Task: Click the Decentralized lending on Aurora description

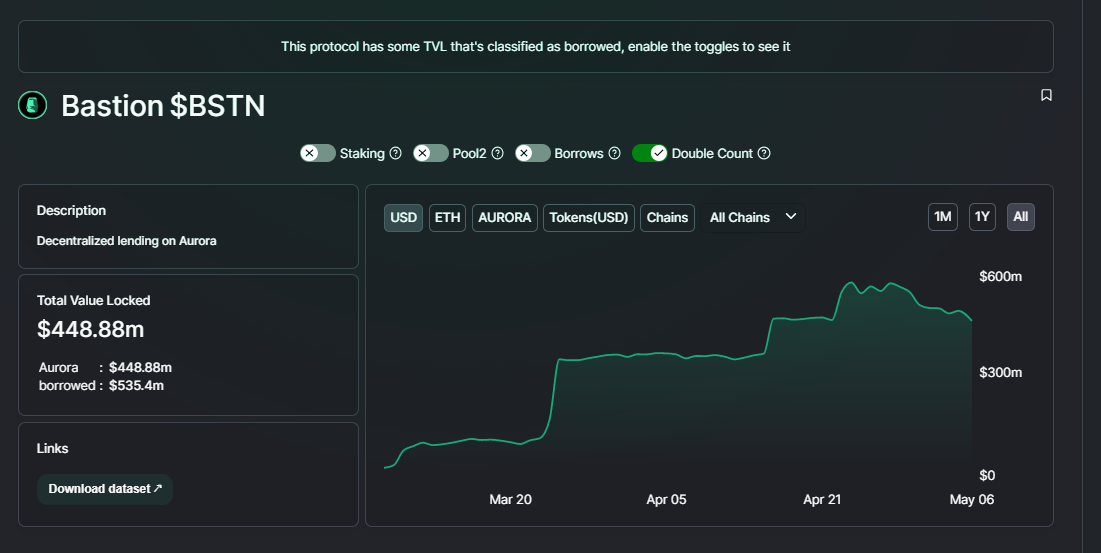Action: [x=126, y=241]
